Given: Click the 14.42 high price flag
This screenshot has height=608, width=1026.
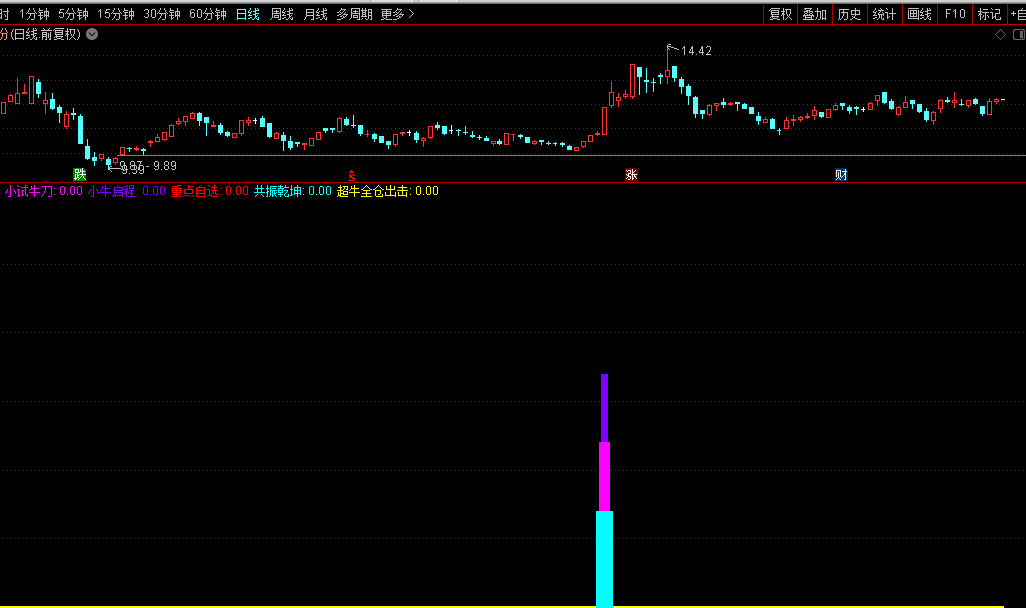Looking at the screenshot, I should pyautogui.click(x=696, y=51).
